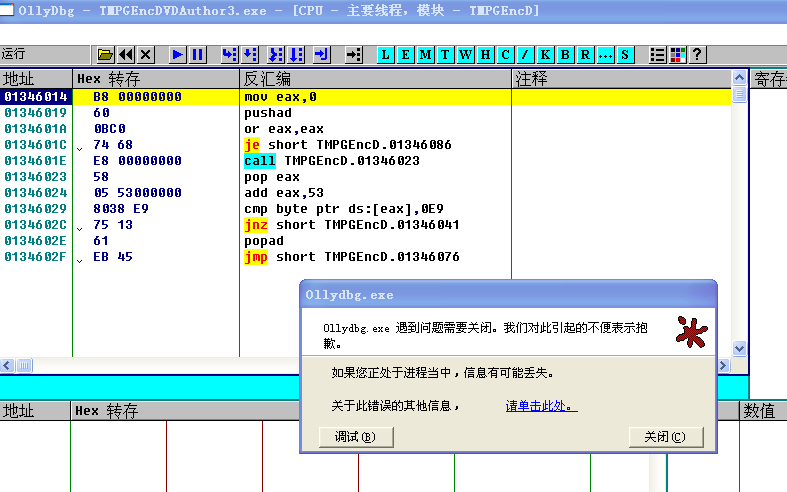Open Patches window with slash button
The height and width of the screenshot is (492, 787).
click(x=525, y=54)
